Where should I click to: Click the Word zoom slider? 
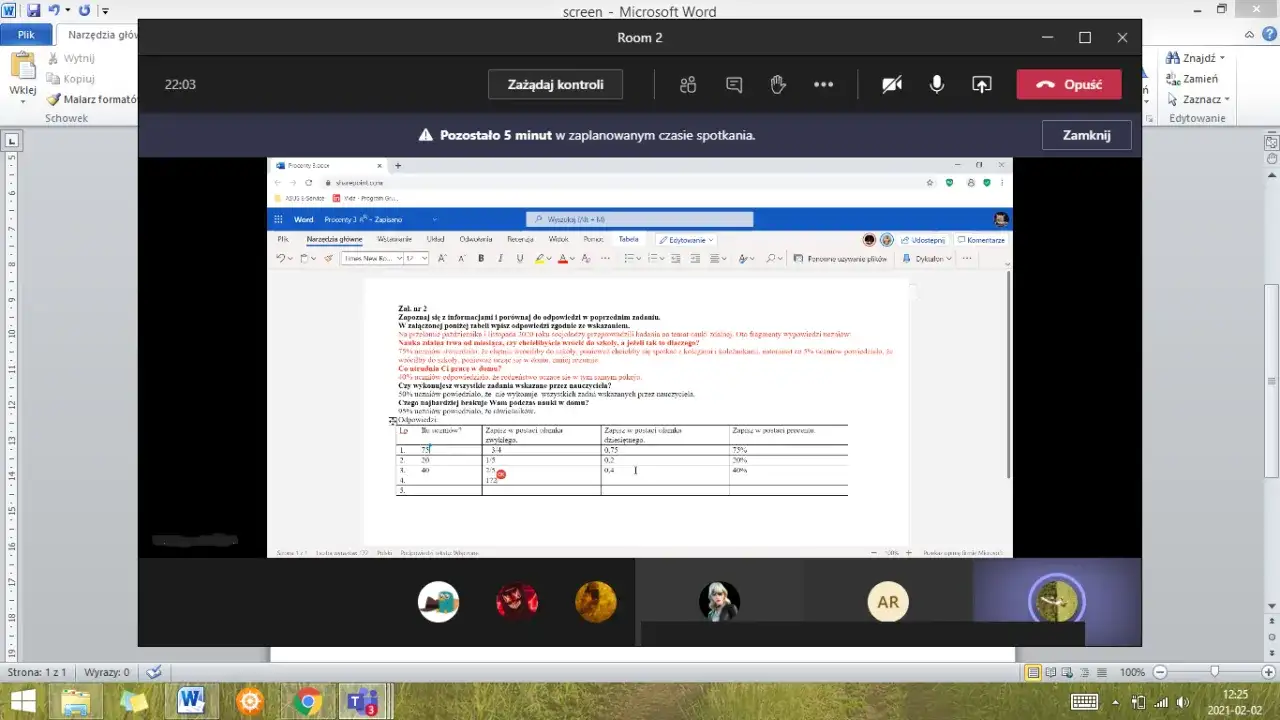1214,672
